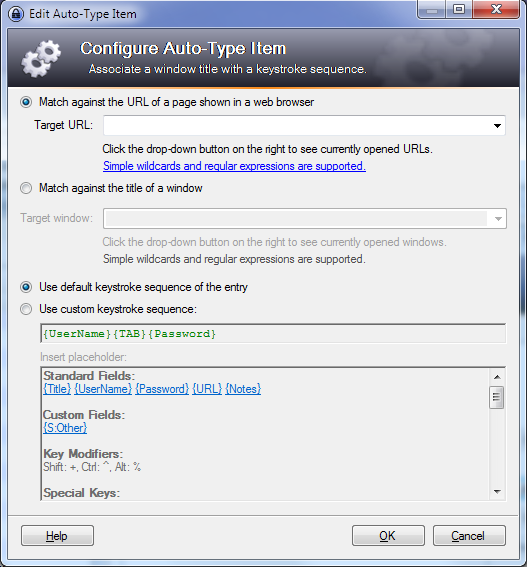Click the KeePass lock icon in title bar
The image size is (527, 567).
point(16,14)
